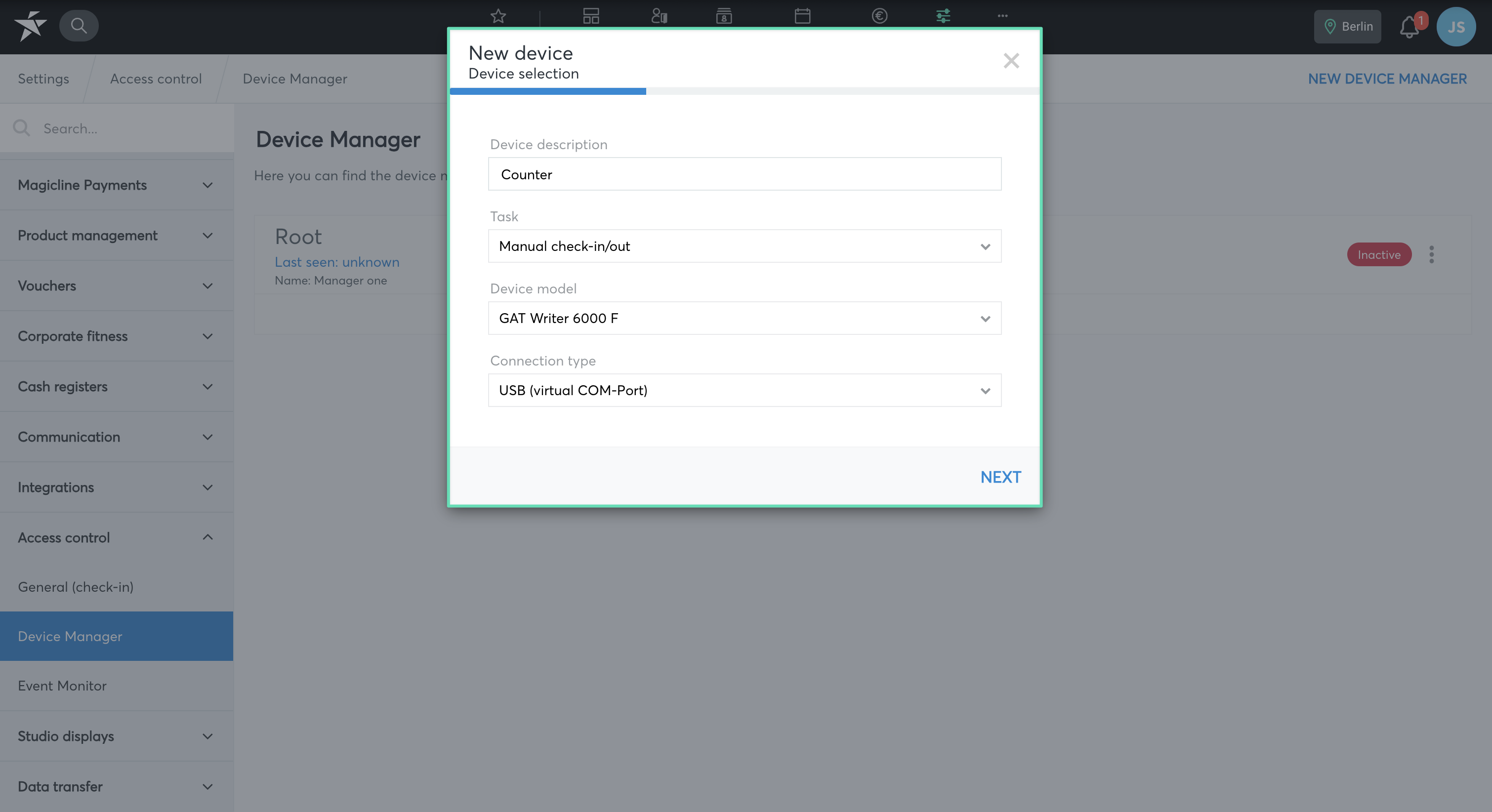Image resolution: width=1492 pixels, height=812 pixels.
Task: Click the Inactive status badge
Action: click(1379, 255)
